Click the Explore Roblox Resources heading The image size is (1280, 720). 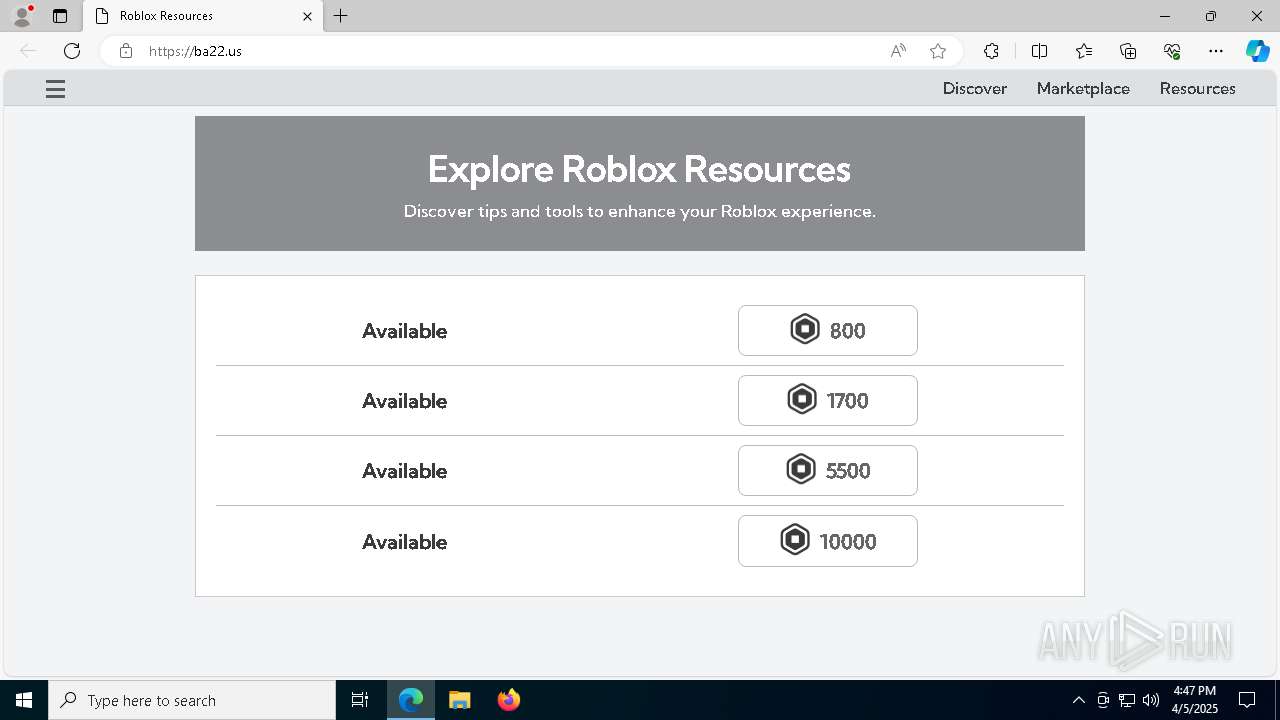[639, 169]
